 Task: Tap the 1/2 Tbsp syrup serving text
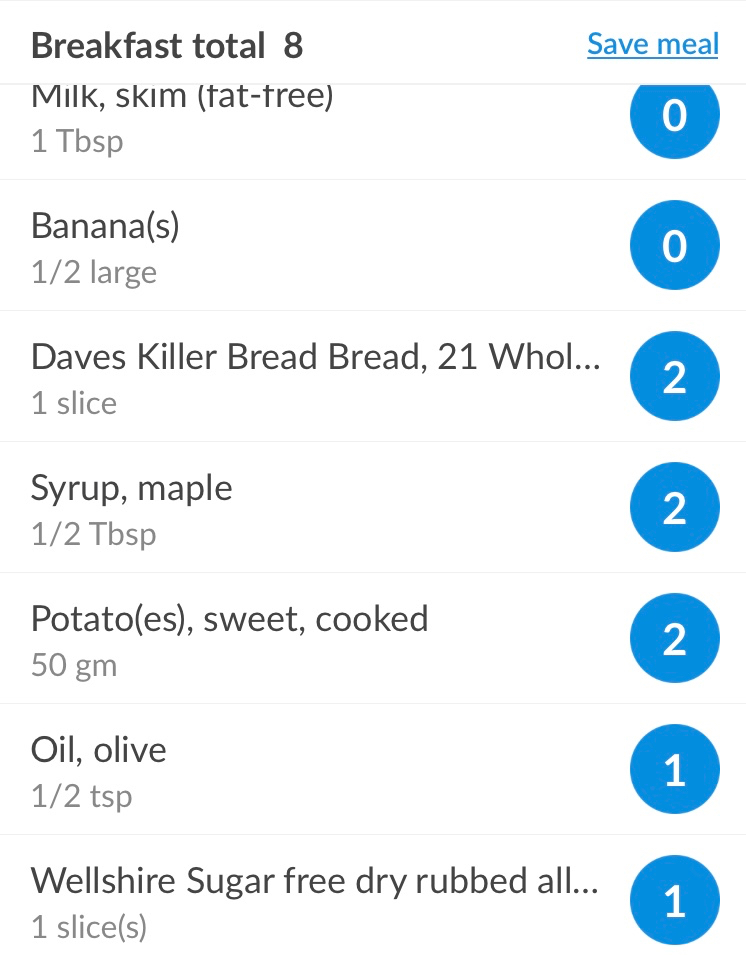point(94,534)
